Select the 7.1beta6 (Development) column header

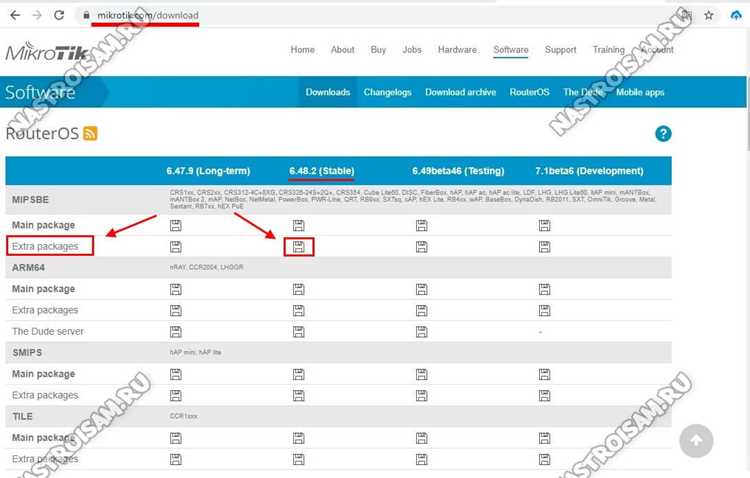[x=589, y=171]
